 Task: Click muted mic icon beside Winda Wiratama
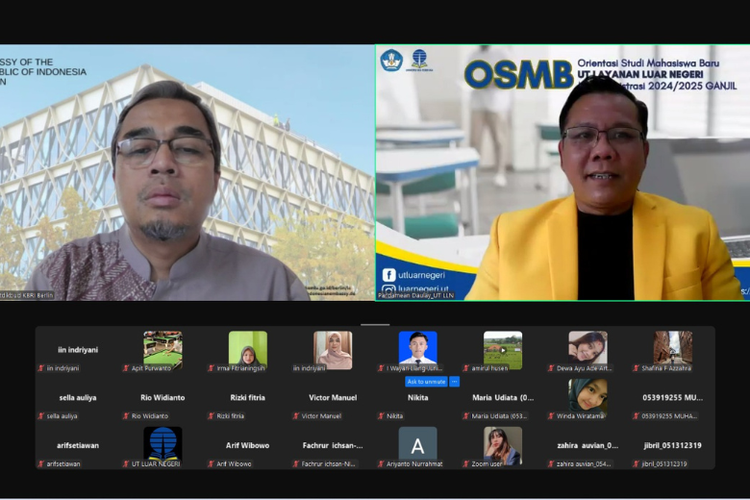pos(553,416)
